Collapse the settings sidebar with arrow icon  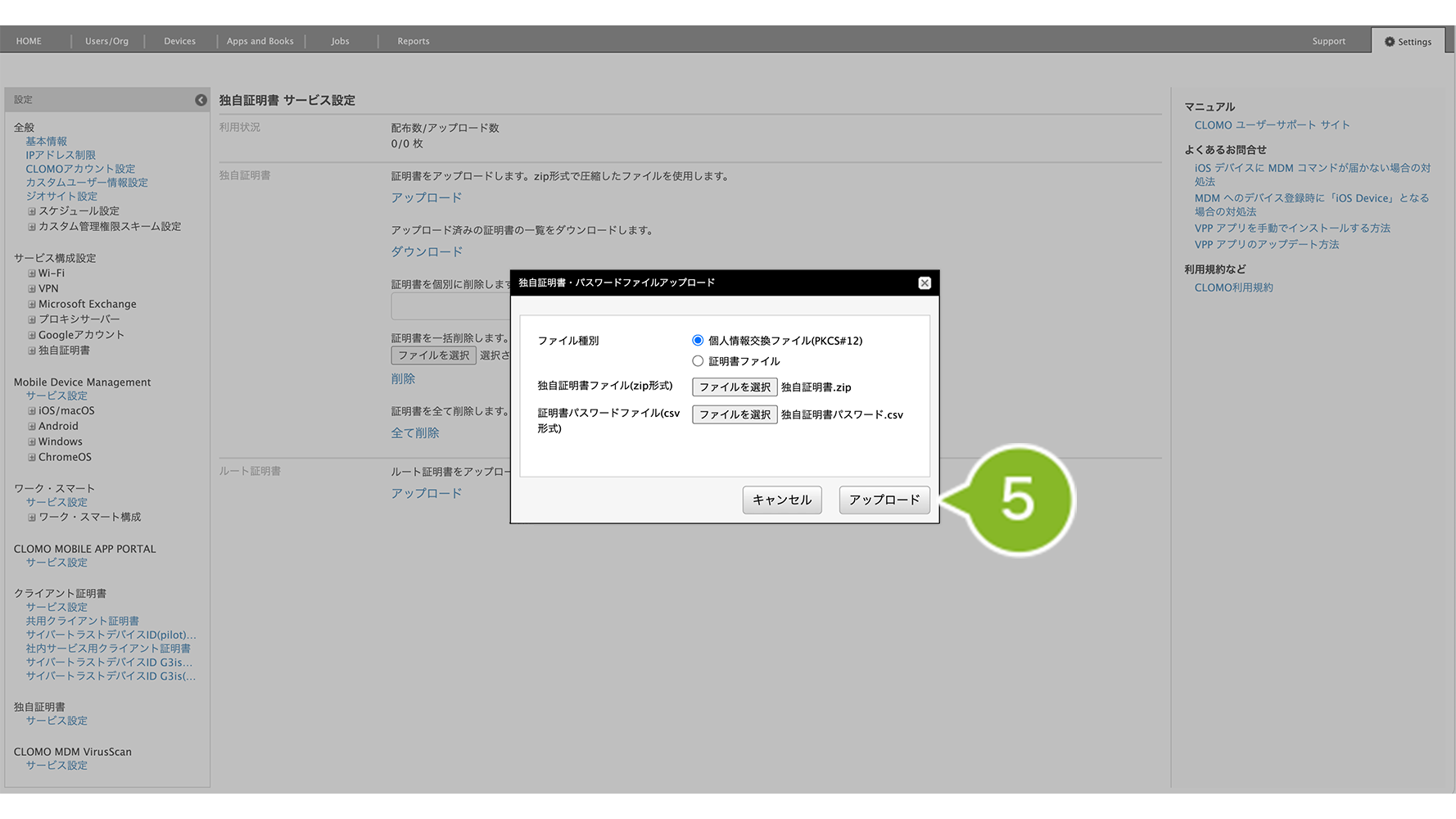click(201, 100)
